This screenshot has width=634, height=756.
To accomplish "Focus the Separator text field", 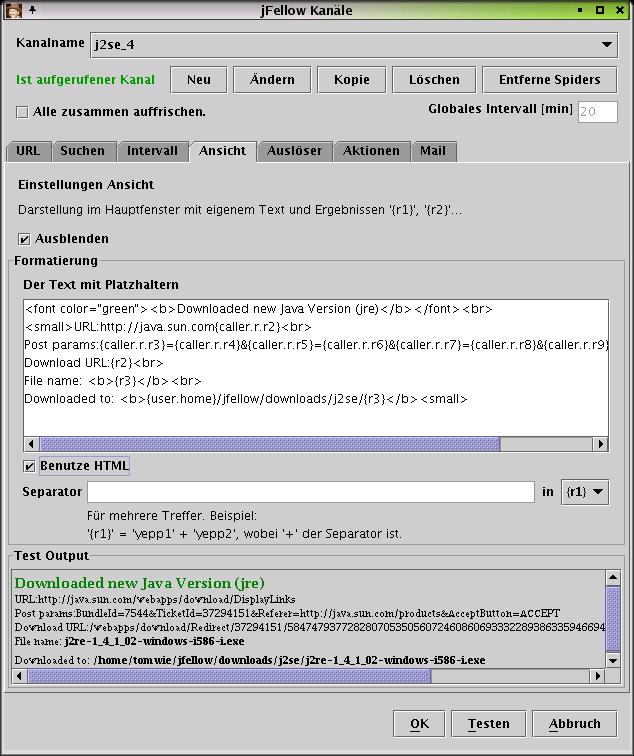I will [x=310, y=492].
